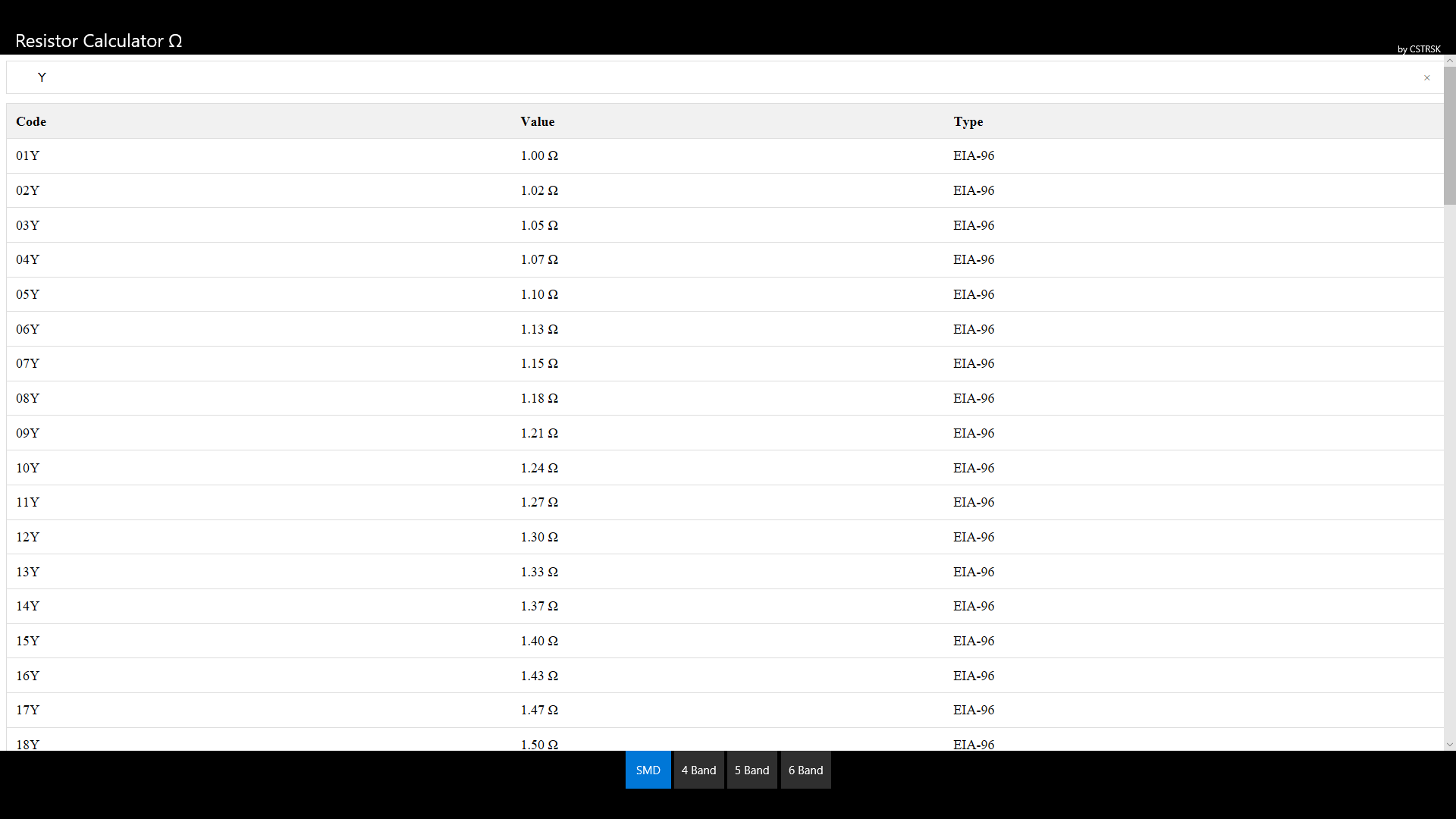
Task: Clear the search field with the × icon
Action: pos(1428,77)
